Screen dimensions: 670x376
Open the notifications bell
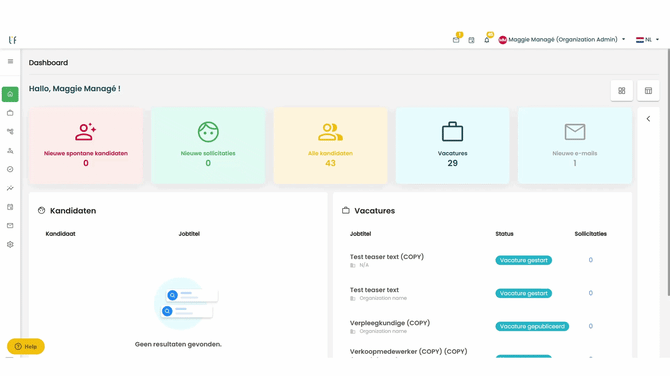point(487,39)
